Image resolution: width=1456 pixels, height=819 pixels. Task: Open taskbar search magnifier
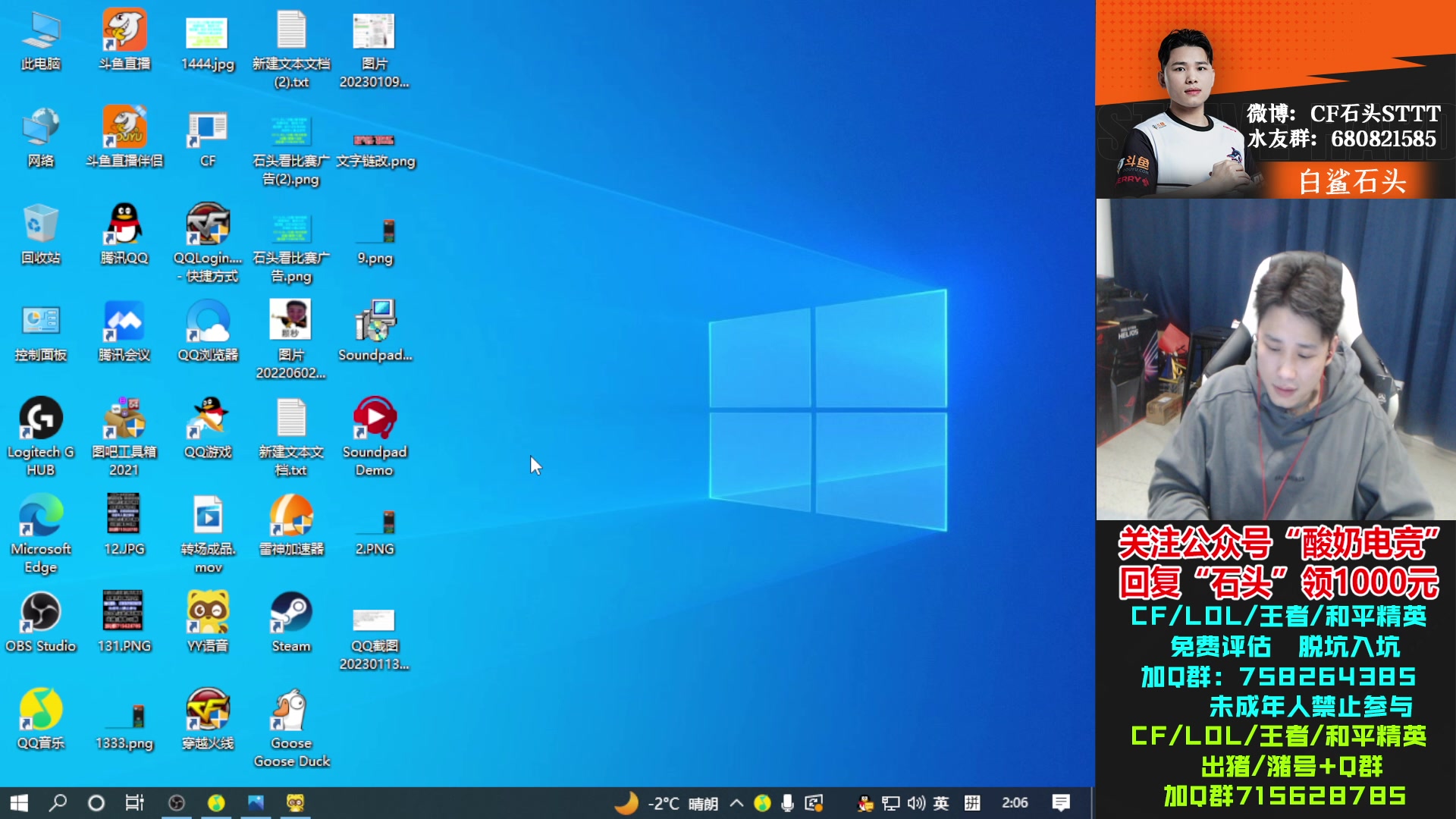click(x=58, y=803)
